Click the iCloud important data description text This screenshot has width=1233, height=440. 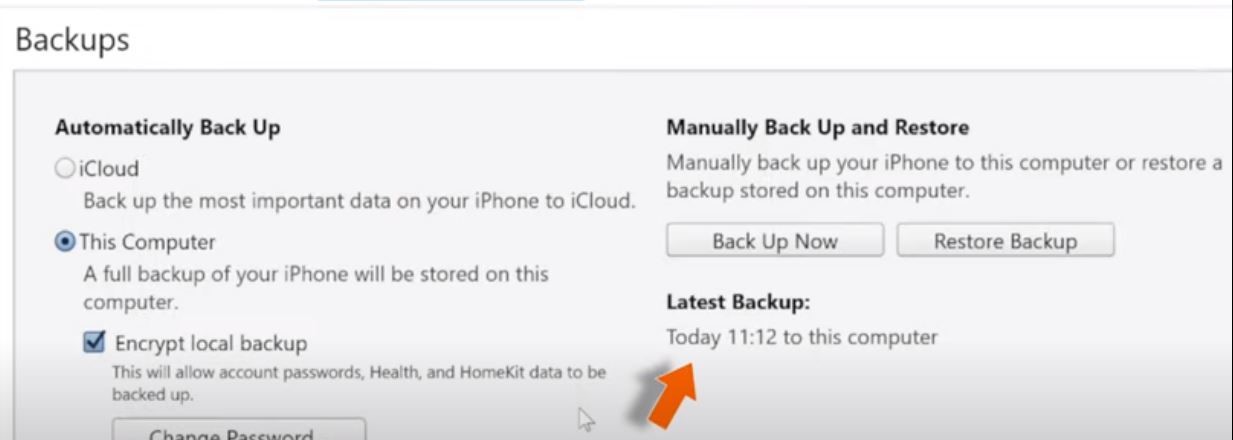coord(359,200)
